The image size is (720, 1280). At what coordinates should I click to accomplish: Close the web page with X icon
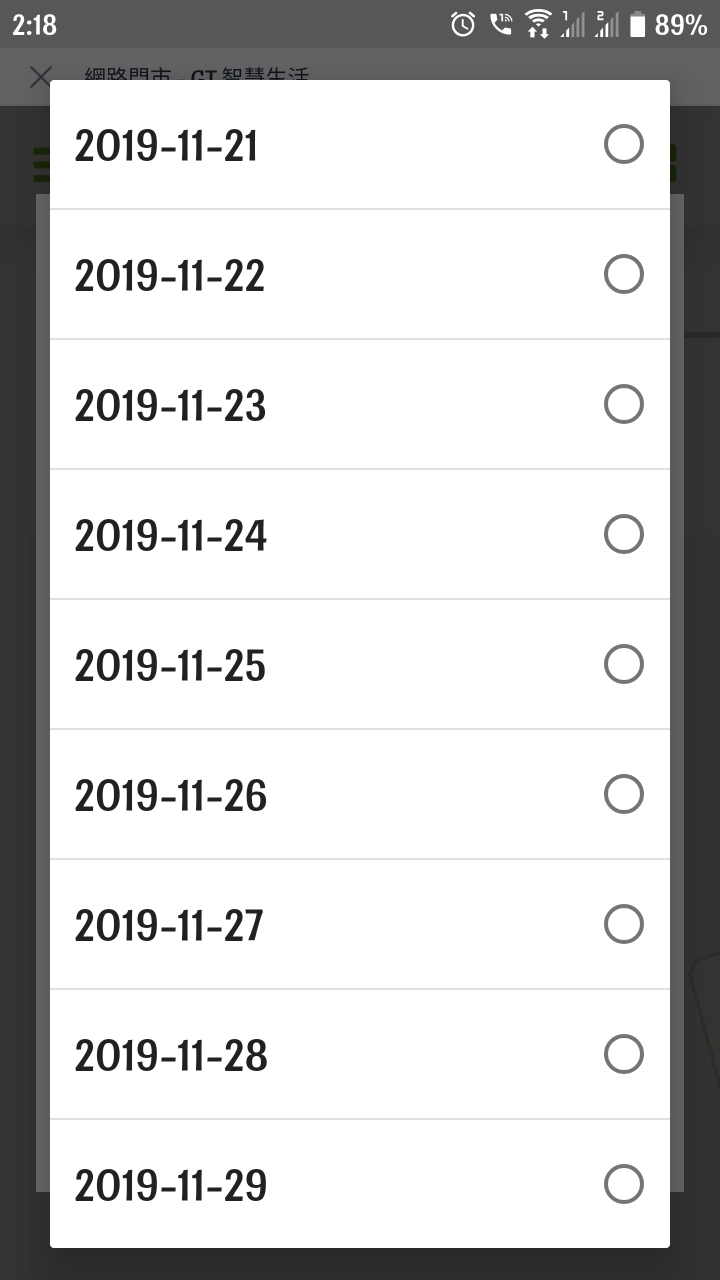click(x=40, y=76)
